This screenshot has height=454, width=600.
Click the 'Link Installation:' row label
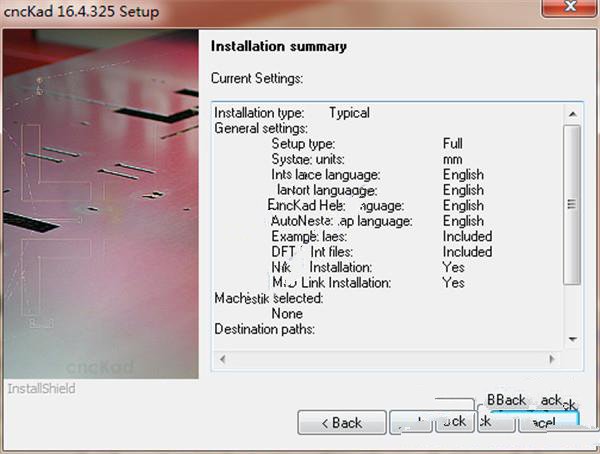coord(331,283)
